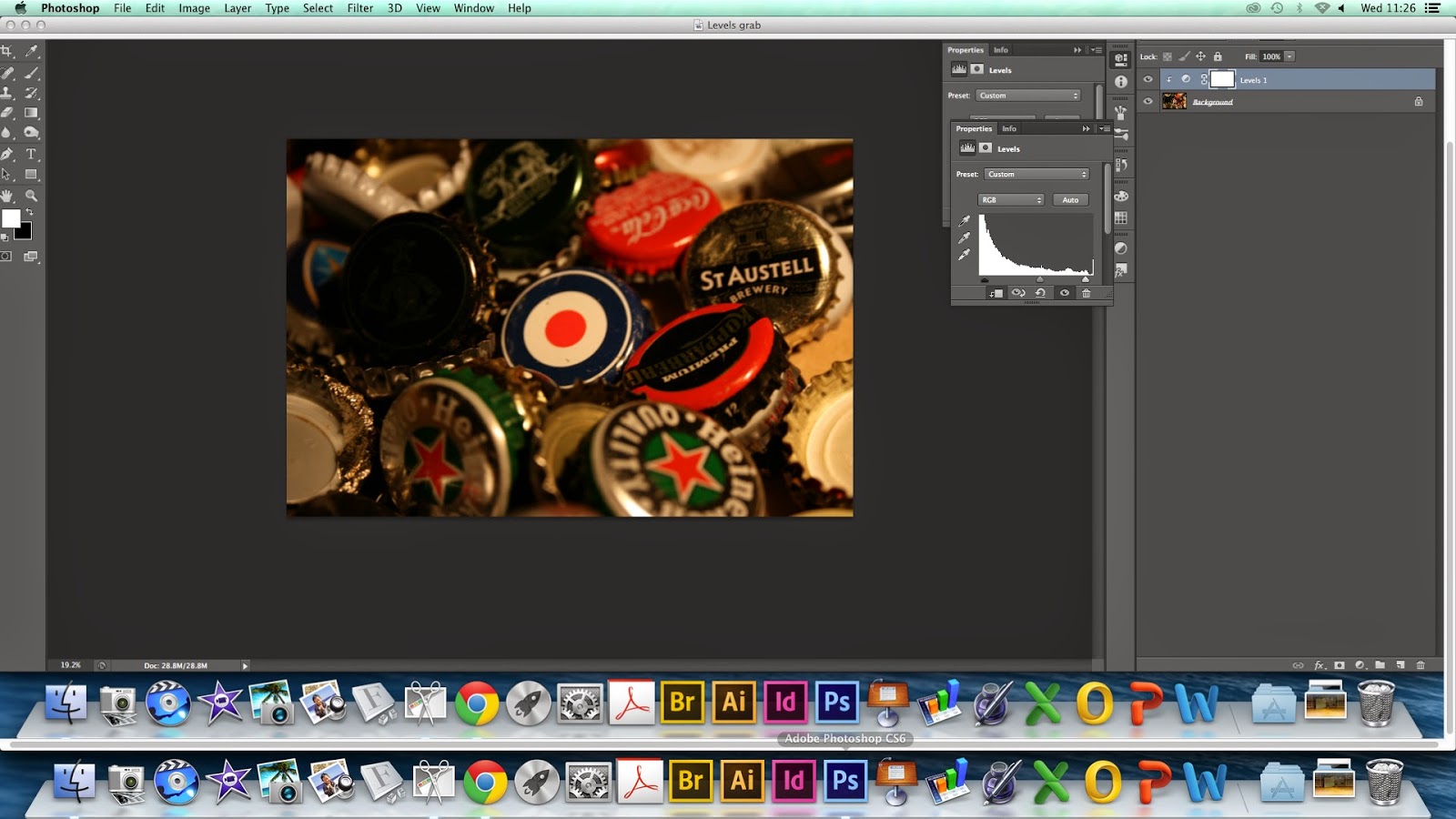1456x819 pixels.
Task: Open the status bar Doc info arrow
Action: coord(245,665)
